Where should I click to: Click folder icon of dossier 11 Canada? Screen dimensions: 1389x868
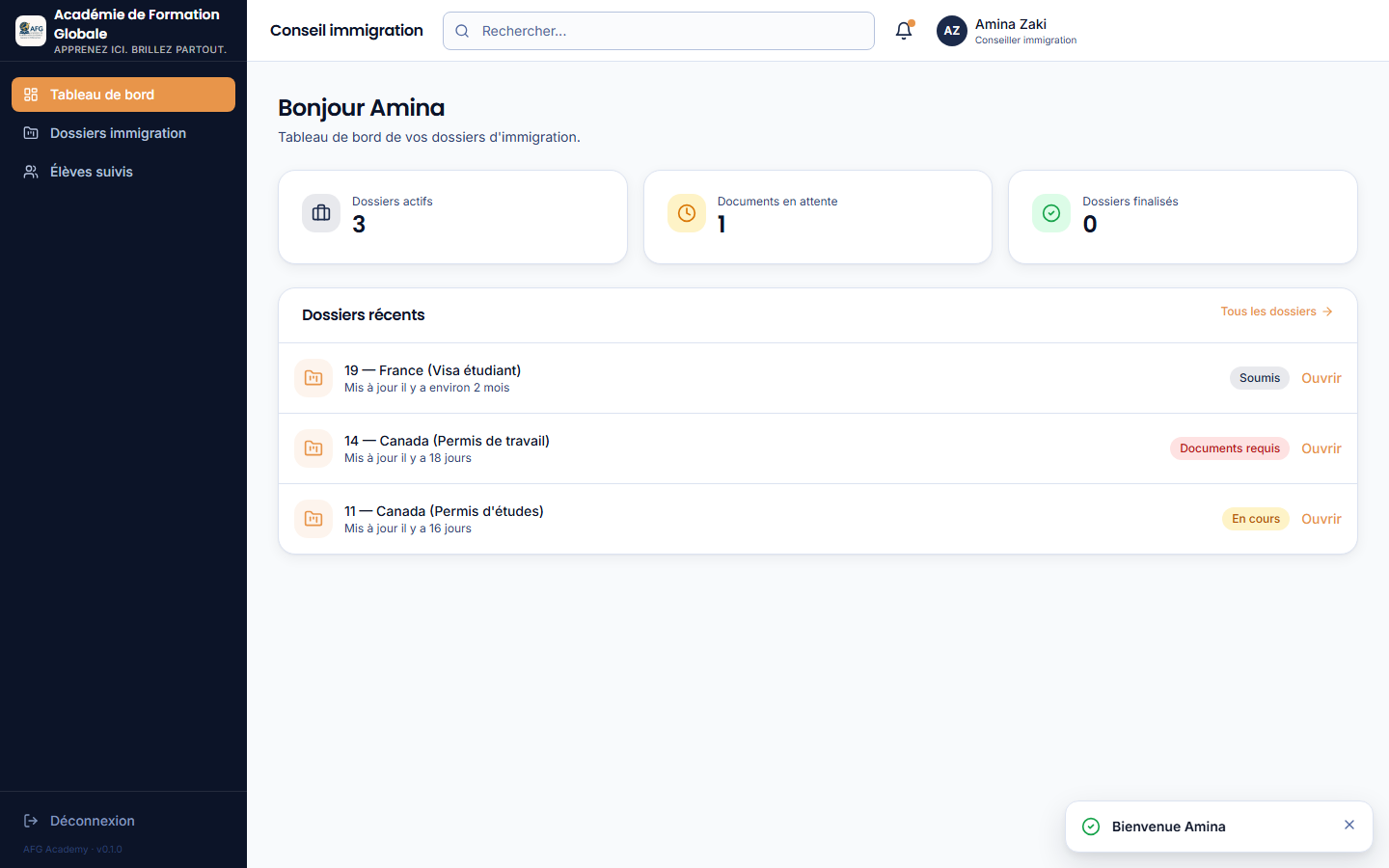[x=313, y=519]
